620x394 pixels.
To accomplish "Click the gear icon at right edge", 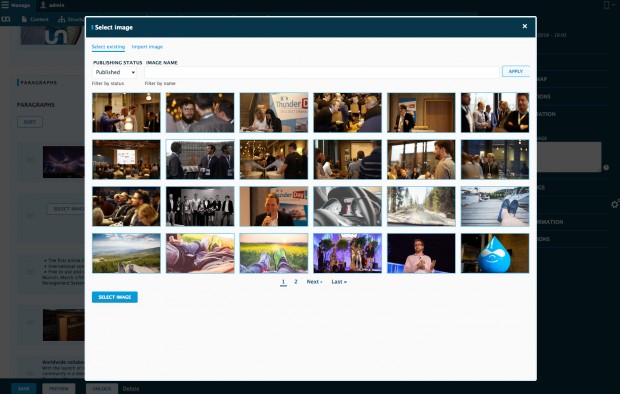I will click(615, 204).
